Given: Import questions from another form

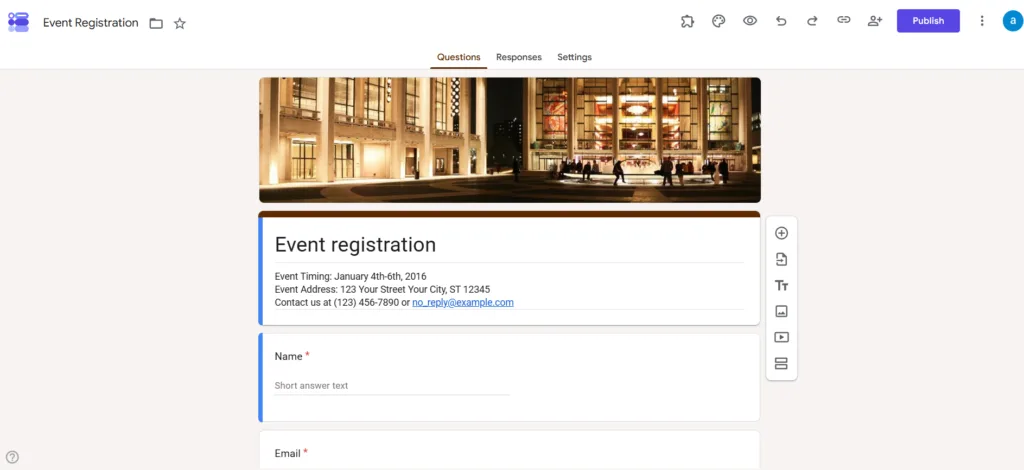Looking at the screenshot, I should [781, 259].
